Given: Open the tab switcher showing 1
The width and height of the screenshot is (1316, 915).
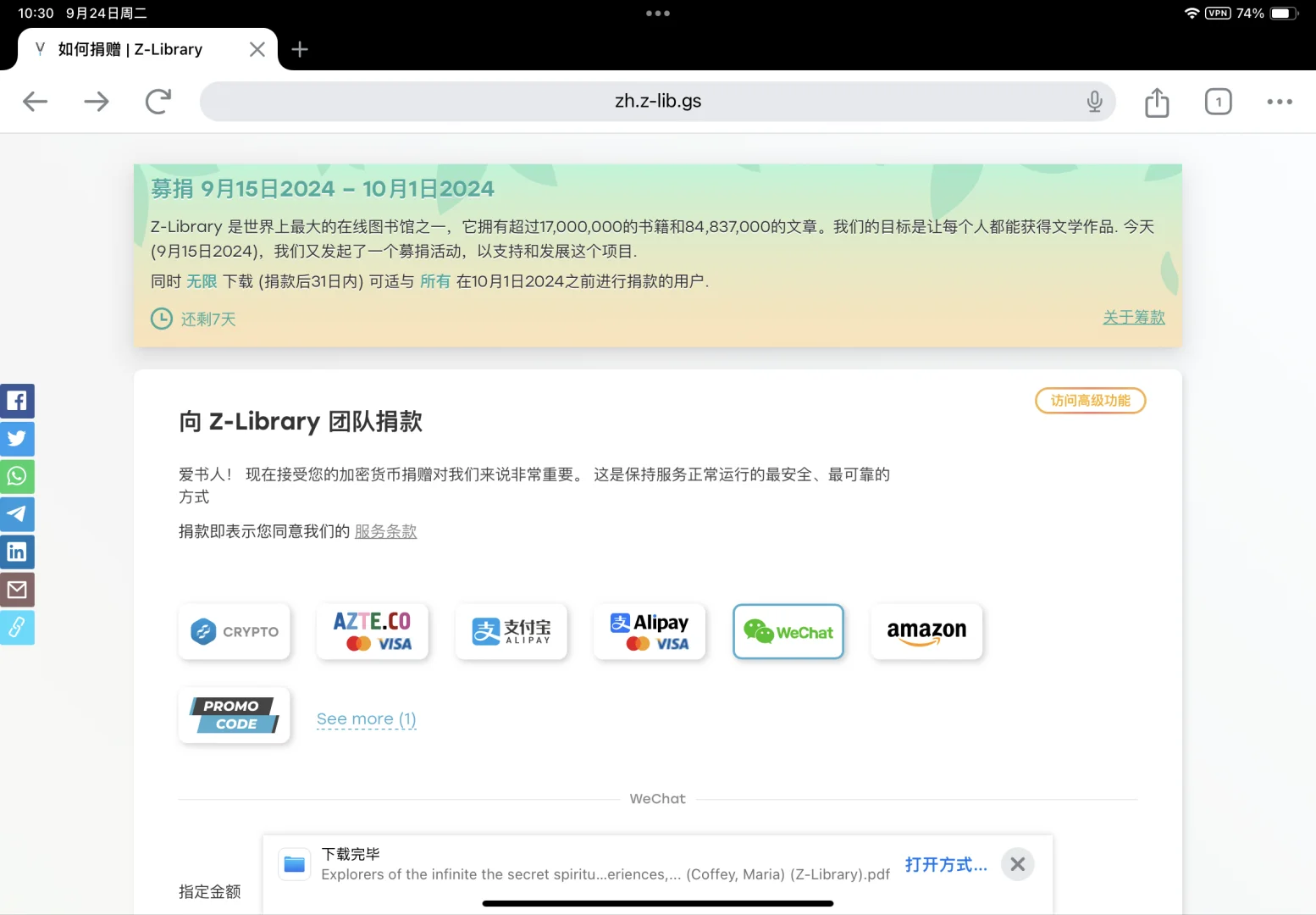Looking at the screenshot, I should 1219,102.
